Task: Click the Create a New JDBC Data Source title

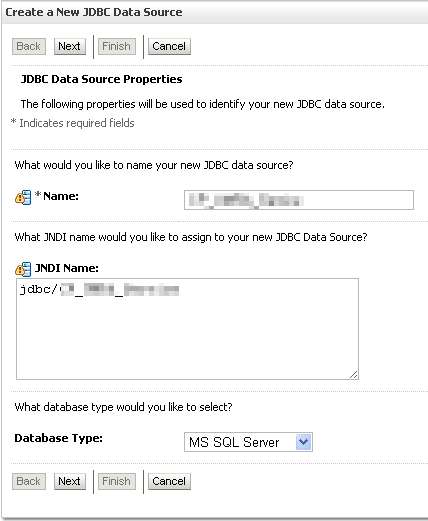Action: [94, 12]
